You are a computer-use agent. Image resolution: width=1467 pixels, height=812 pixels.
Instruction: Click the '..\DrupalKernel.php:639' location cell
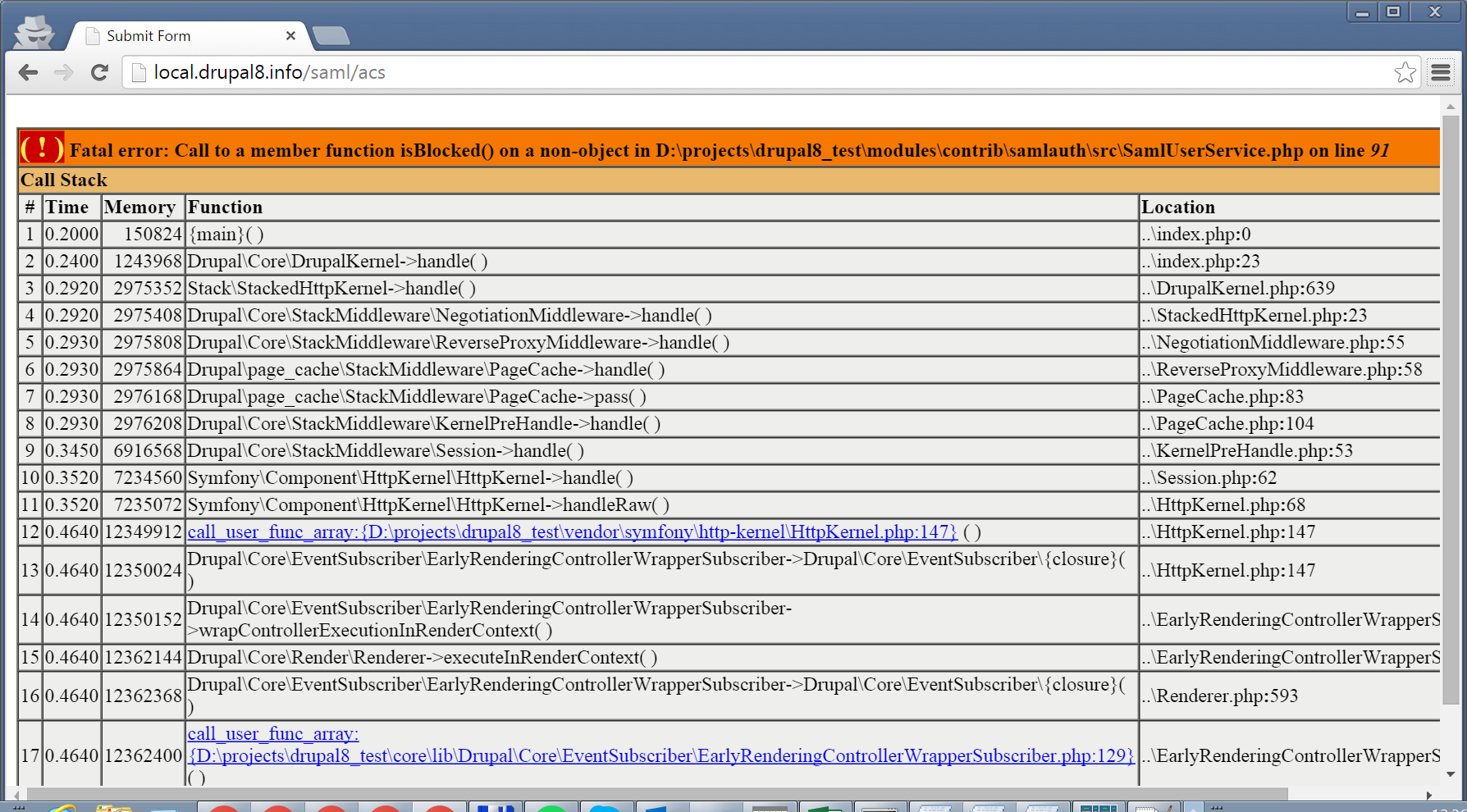click(1290, 288)
